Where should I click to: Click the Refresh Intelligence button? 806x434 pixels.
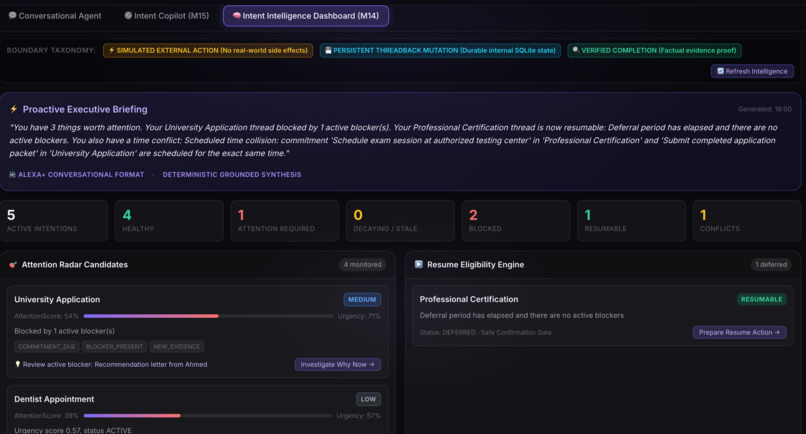[x=752, y=71]
